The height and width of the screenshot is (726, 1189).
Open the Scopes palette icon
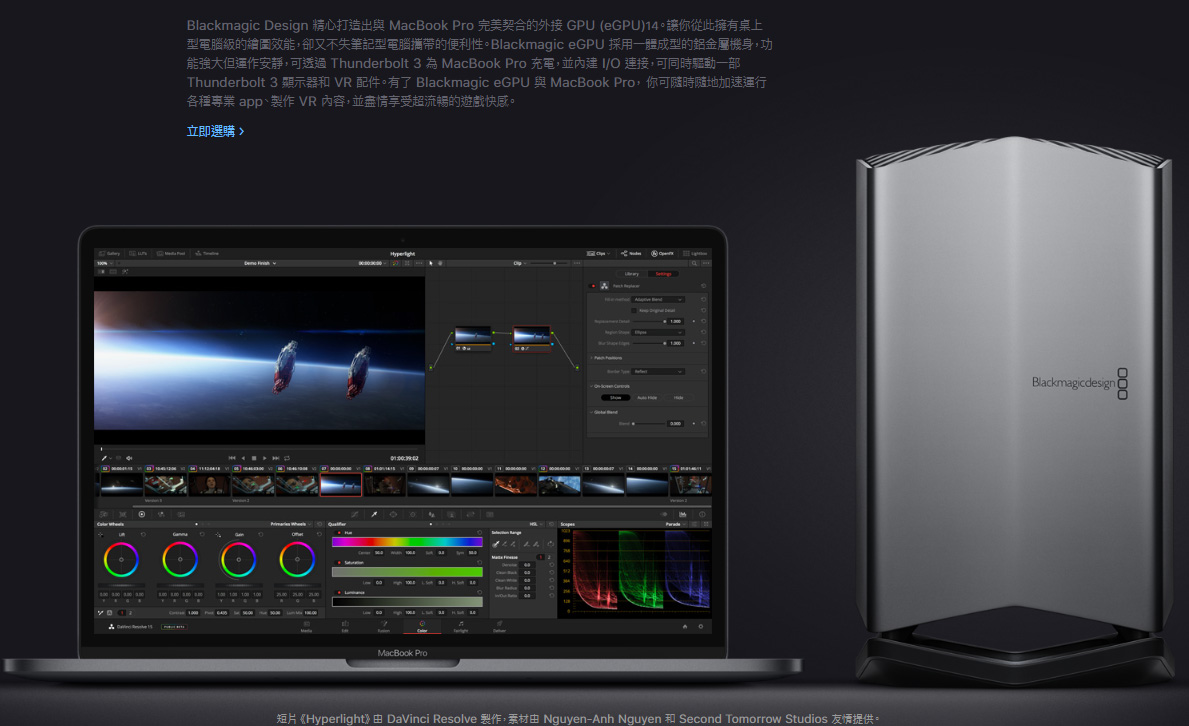(682, 514)
